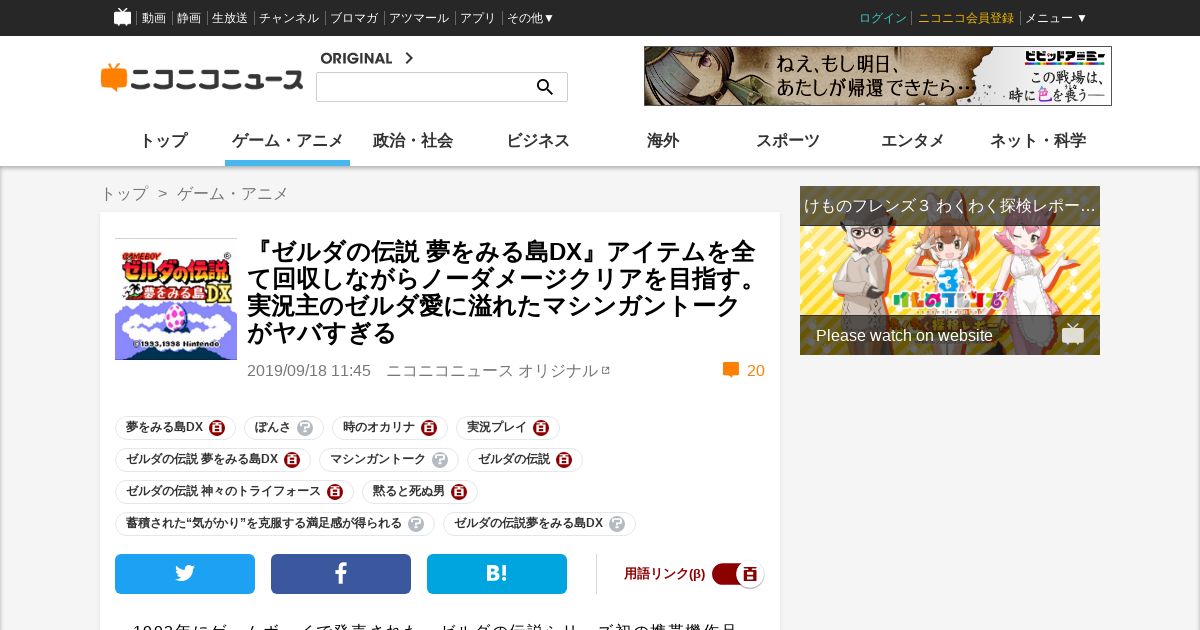
Task: Click the ゲーム・アニメ breadcrumb link
Action: pos(233,194)
